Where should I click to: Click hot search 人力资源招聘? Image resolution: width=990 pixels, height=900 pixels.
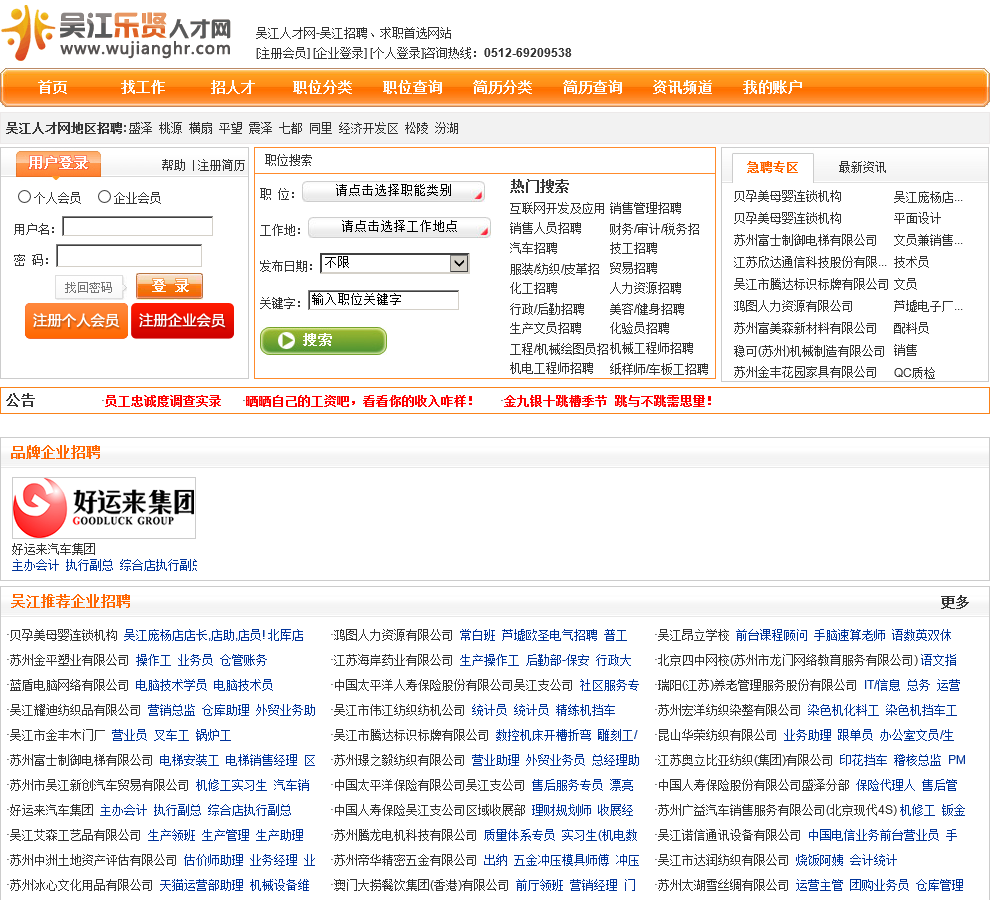[645, 289]
